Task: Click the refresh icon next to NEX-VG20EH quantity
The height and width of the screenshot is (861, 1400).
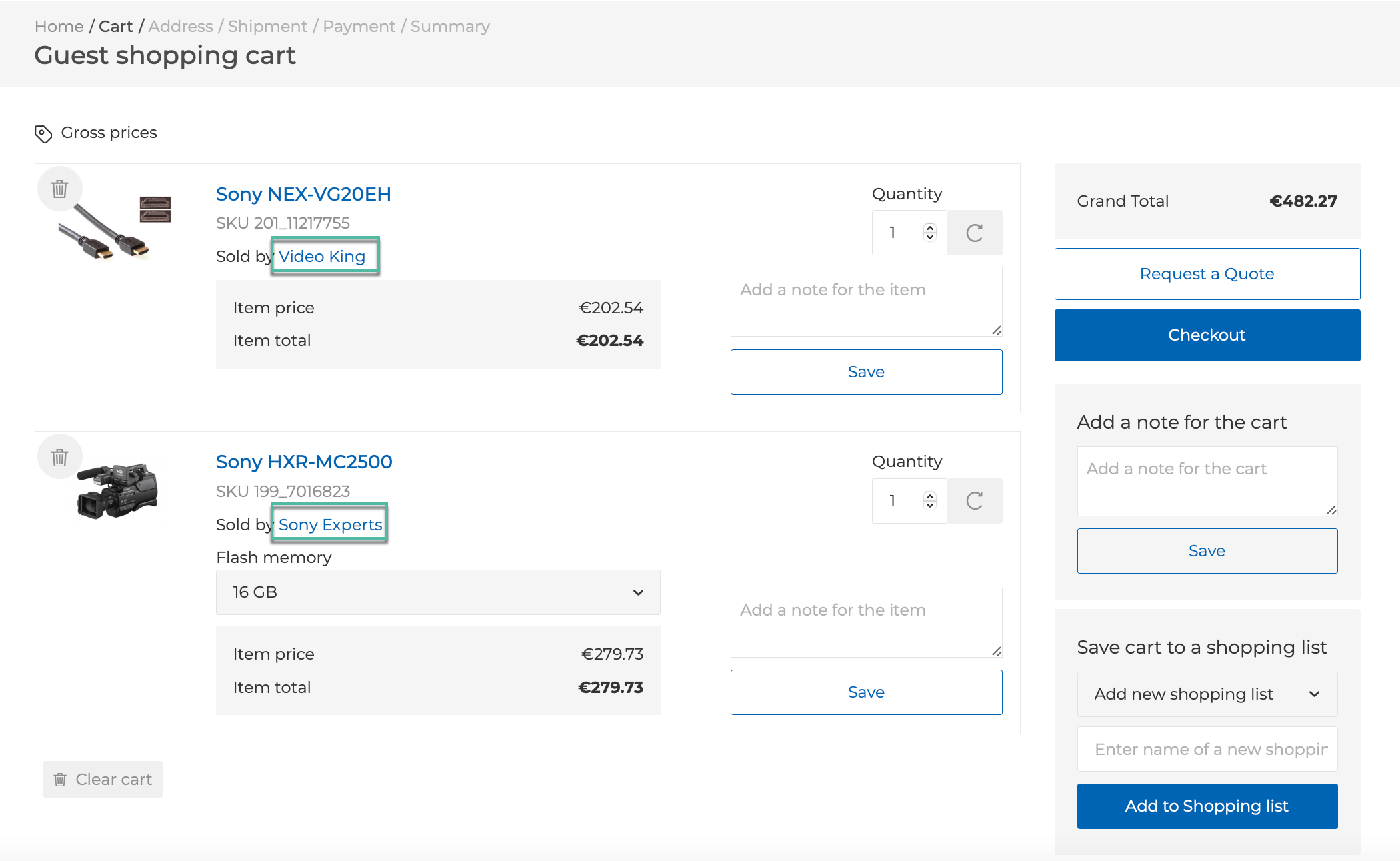Action: click(975, 232)
